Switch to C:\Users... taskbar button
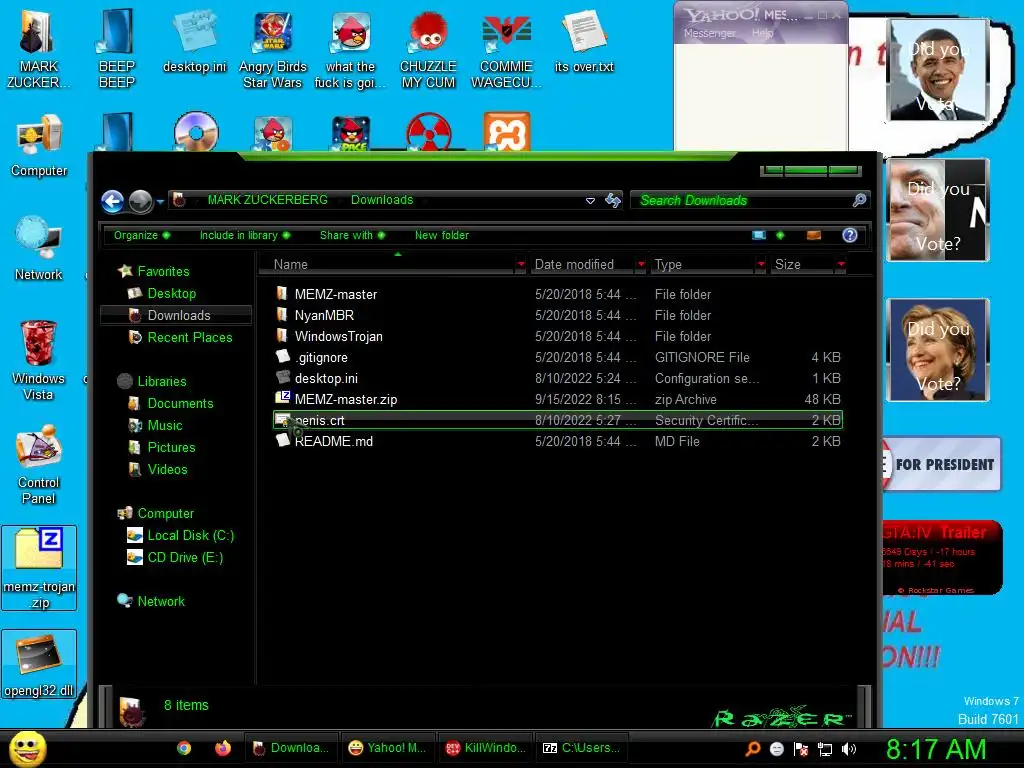Image resolution: width=1024 pixels, height=768 pixels. click(x=582, y=748)
